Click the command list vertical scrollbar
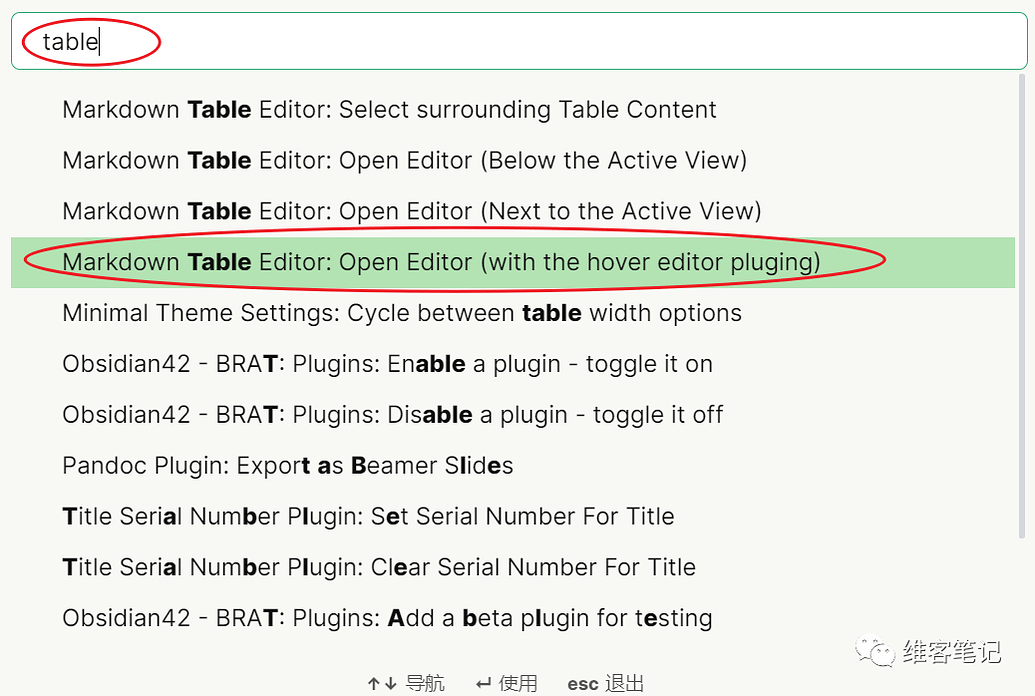 point(1022,300)
